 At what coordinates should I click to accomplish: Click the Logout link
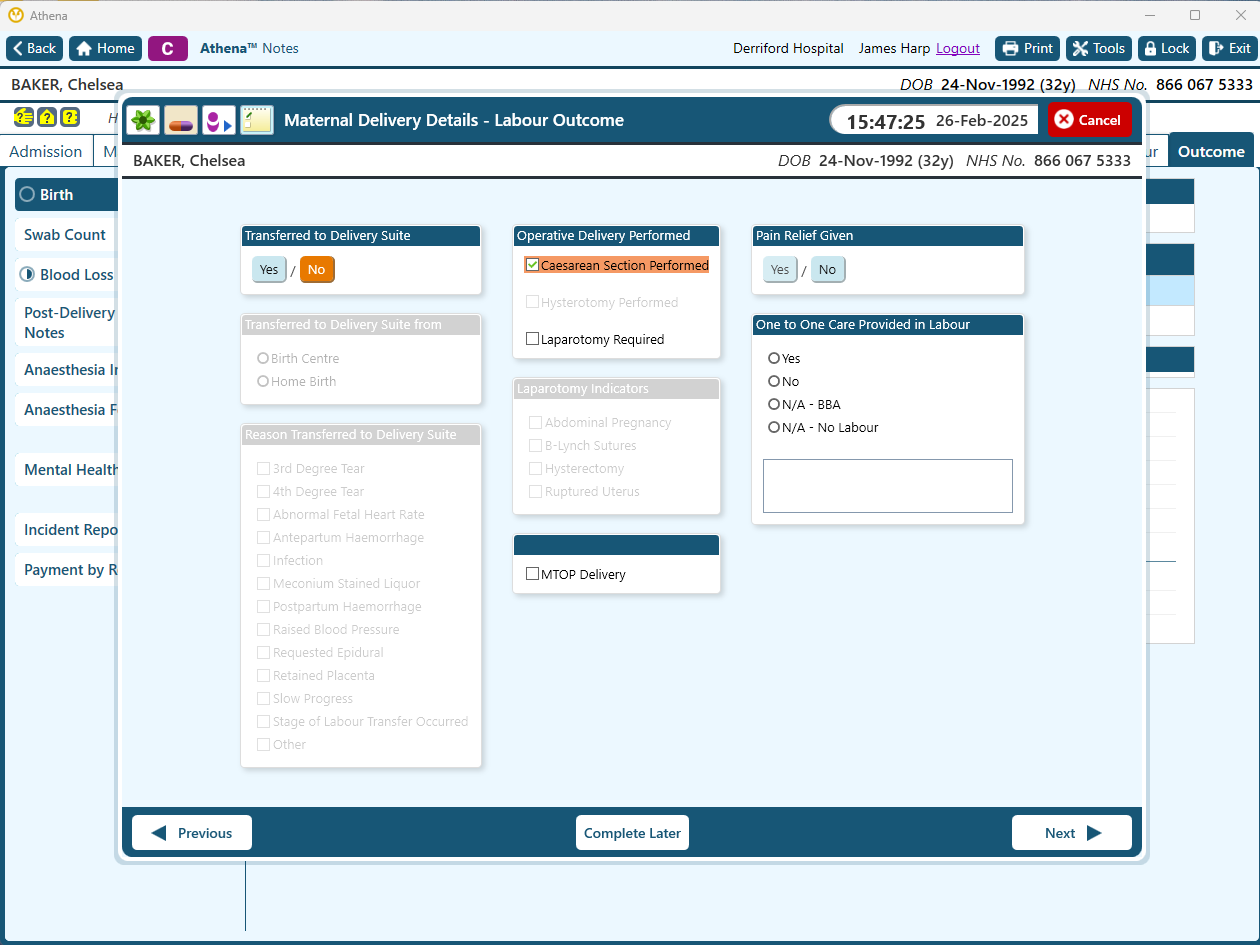[958, 48]
